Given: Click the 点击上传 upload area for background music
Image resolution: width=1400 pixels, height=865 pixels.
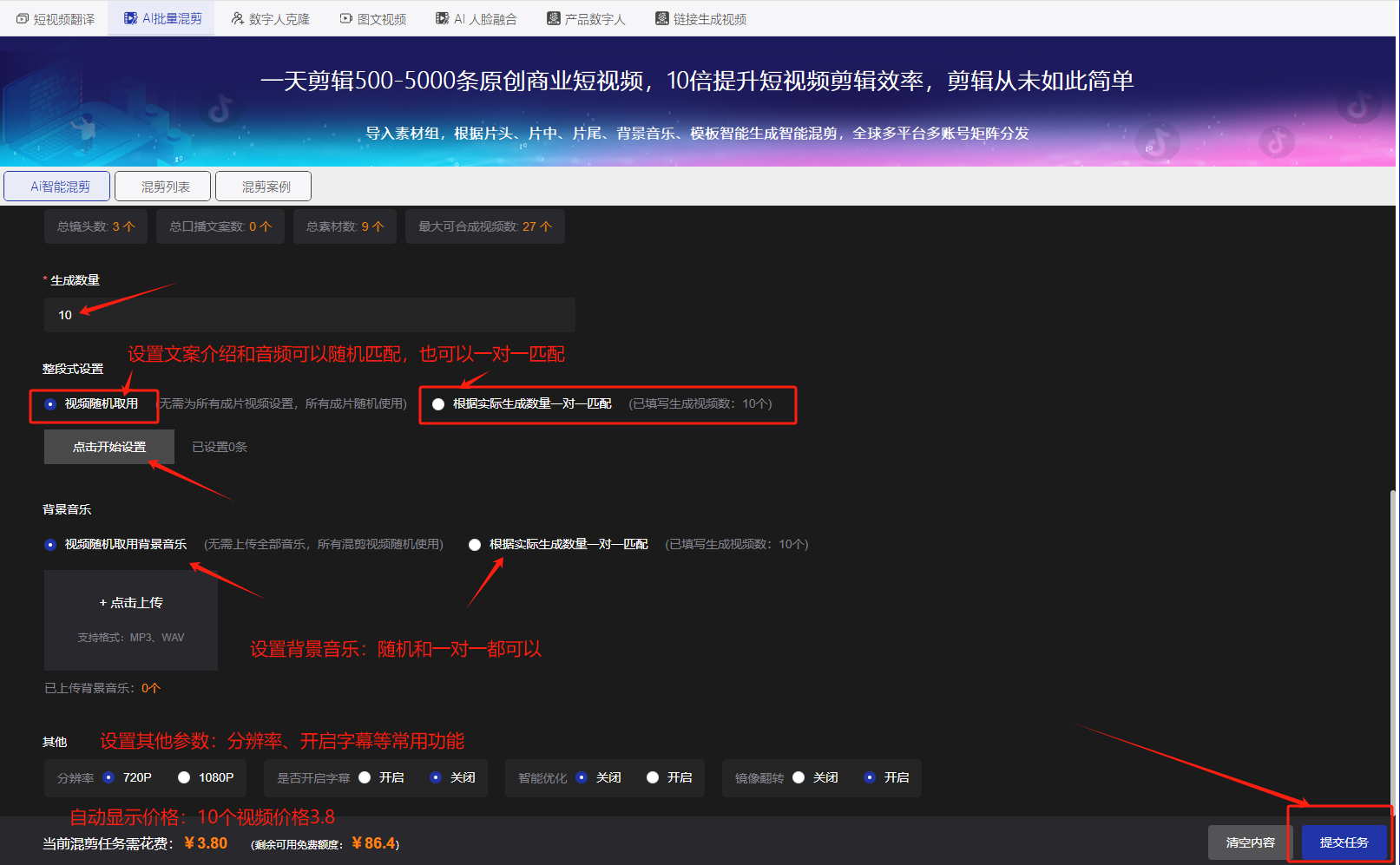Looking at the screenshot, I should coord(130,602).
